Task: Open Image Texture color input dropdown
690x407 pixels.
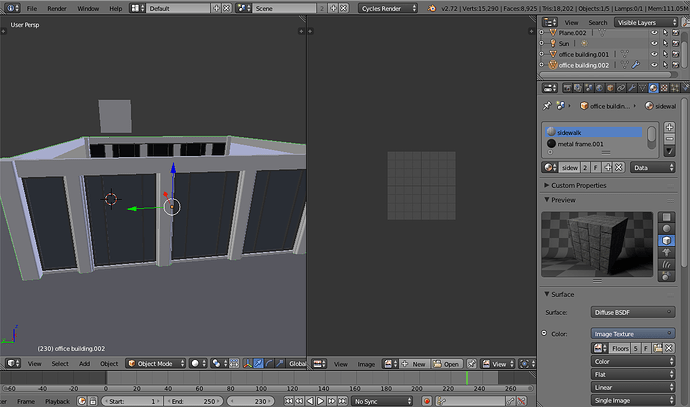Action: [x=633, y=334]
